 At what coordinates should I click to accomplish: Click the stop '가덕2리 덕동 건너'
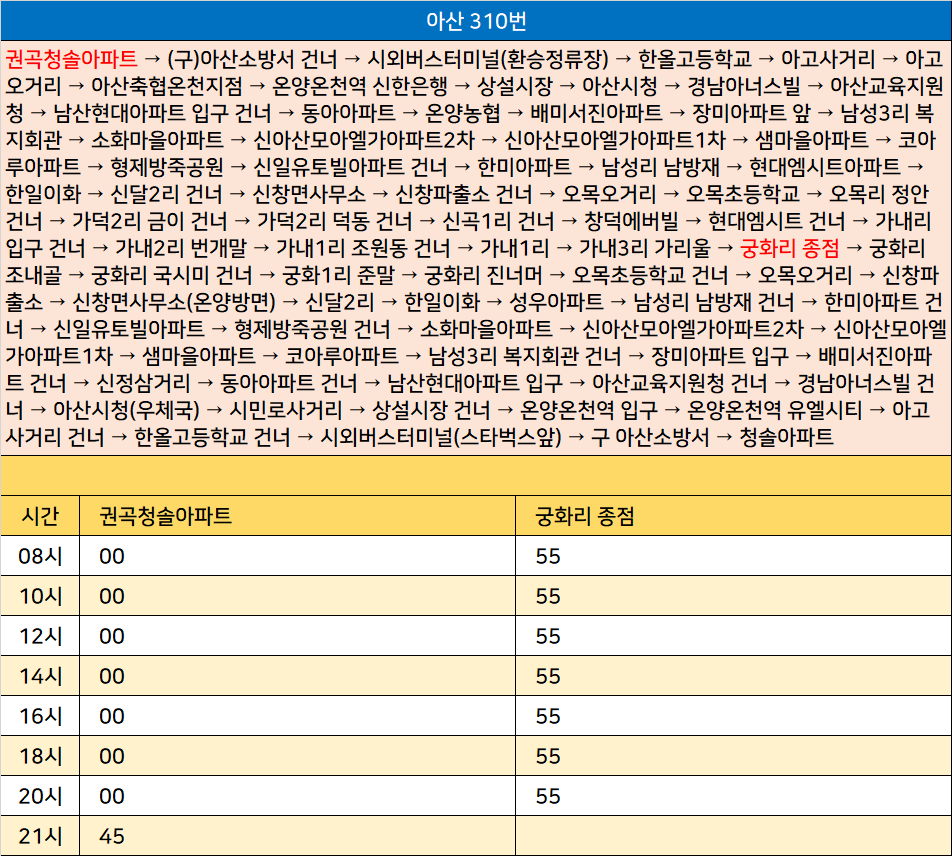[335, 221]
